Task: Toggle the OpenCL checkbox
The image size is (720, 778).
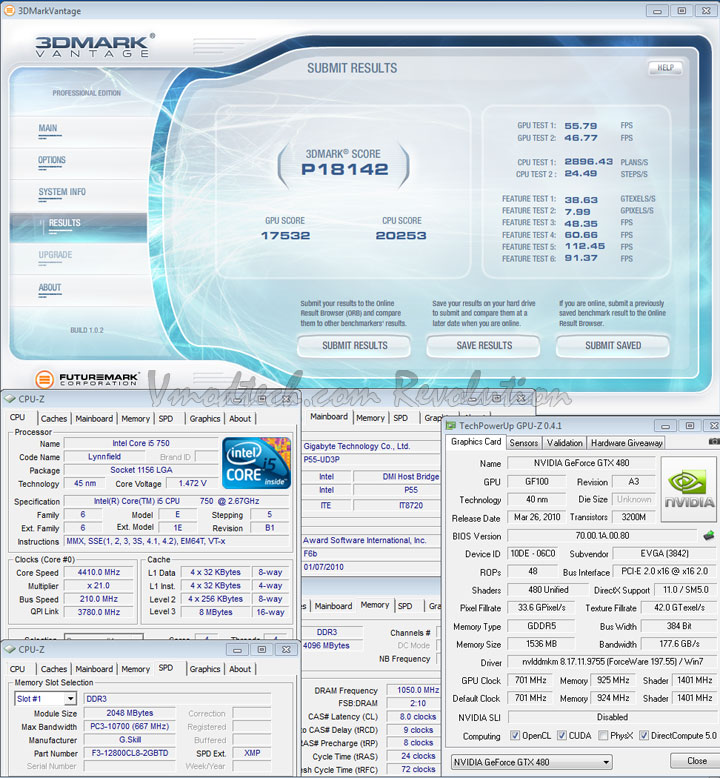Action: point(515,735)
